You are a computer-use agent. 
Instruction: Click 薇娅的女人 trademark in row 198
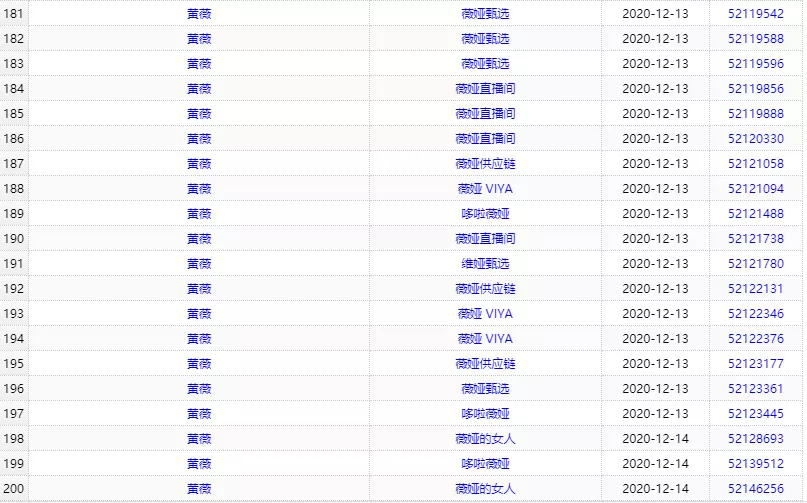point(485,439)
